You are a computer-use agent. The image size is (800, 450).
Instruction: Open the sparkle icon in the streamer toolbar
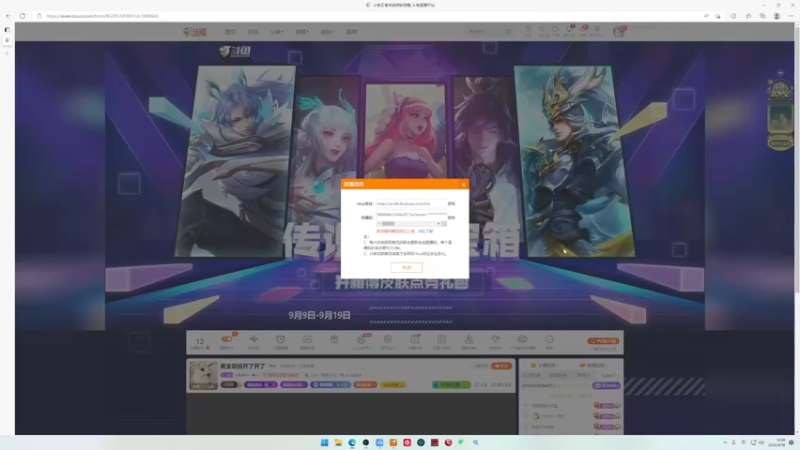[x=254, y=340]
